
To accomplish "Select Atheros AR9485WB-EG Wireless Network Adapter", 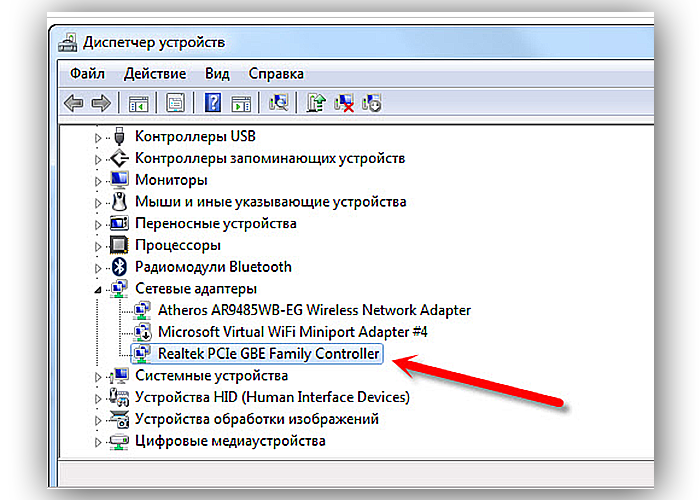I will [x=314, y=310].
